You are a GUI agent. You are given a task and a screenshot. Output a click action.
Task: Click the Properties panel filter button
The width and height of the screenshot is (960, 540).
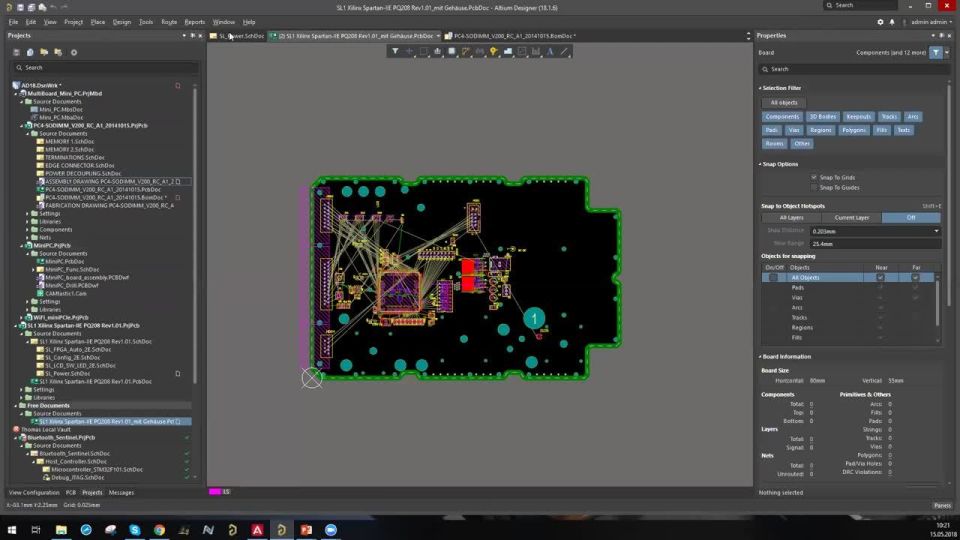coord(936,53)
